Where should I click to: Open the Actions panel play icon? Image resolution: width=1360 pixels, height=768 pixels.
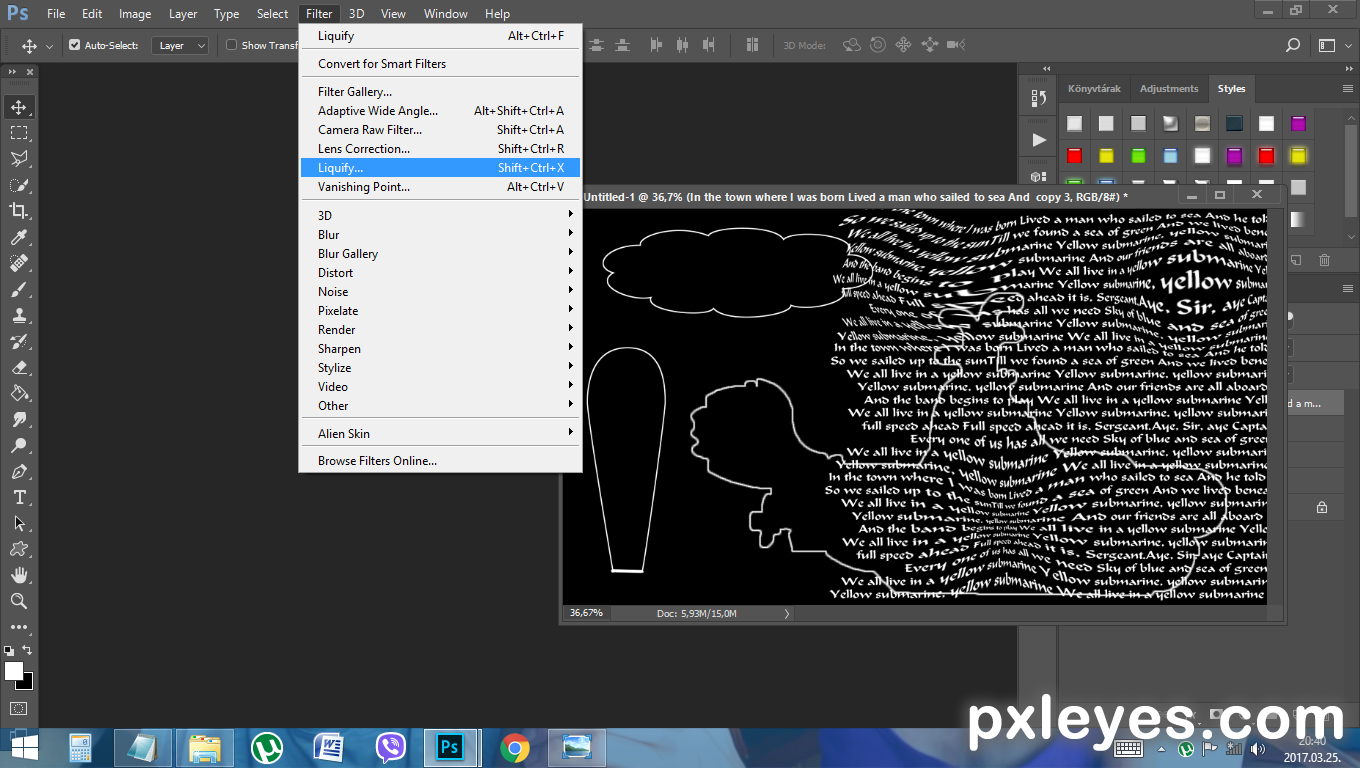[1038, 140]
